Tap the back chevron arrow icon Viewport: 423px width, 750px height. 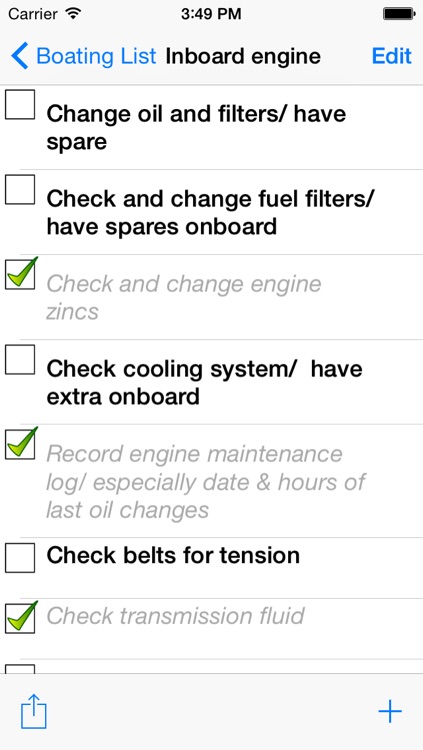click(20, 56)
